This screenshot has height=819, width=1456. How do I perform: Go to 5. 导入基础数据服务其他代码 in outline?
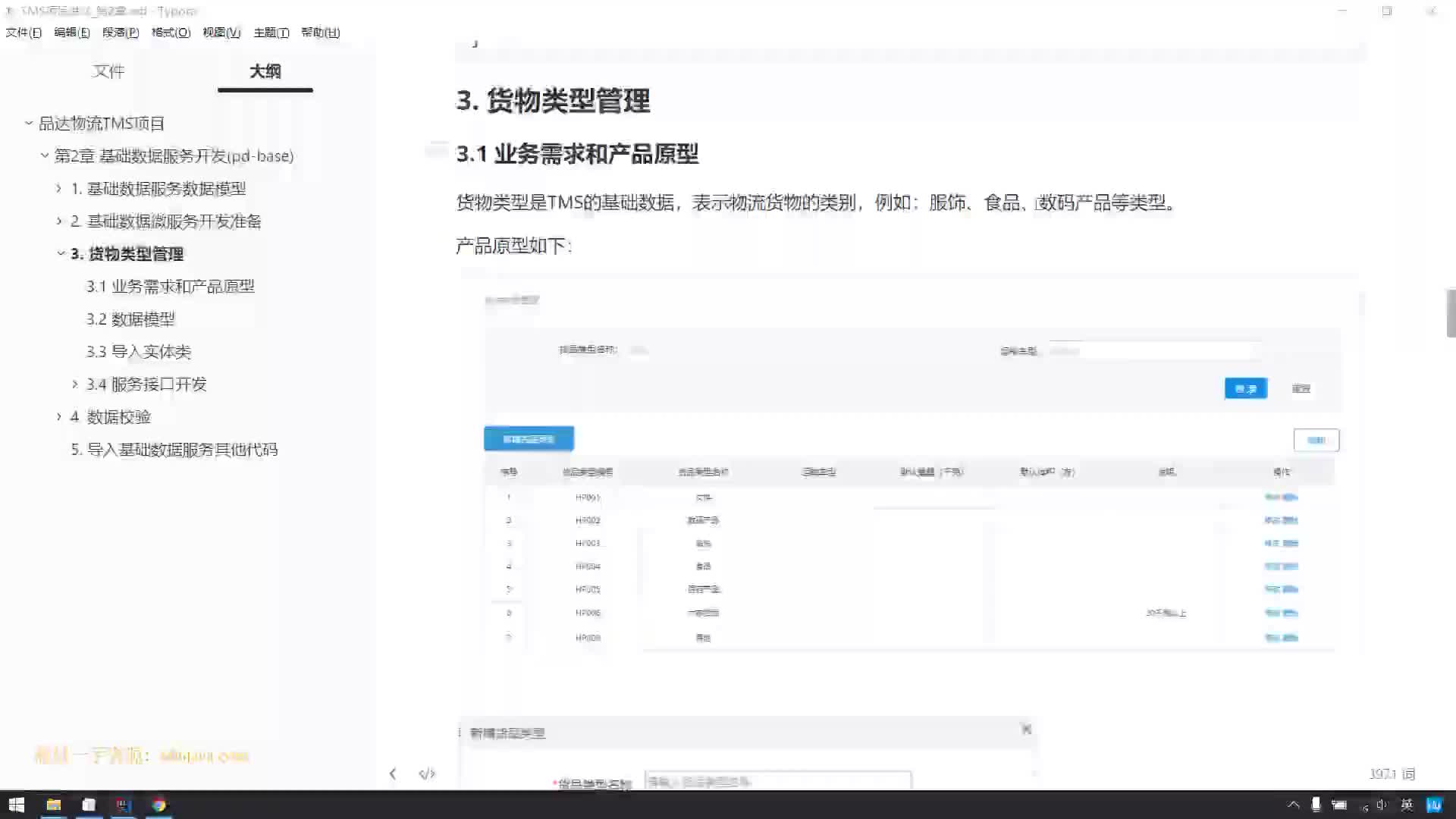pyautogui.click(x=174, y=450)
